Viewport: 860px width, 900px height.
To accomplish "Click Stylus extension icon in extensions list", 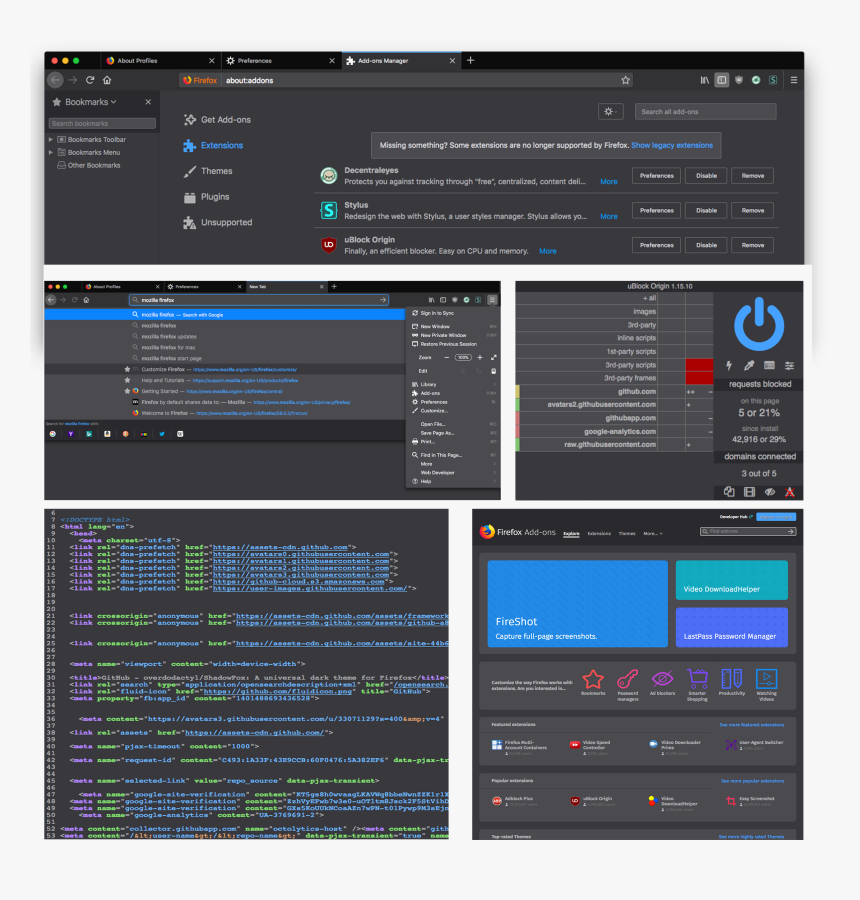I will click(x=328, y=211).
